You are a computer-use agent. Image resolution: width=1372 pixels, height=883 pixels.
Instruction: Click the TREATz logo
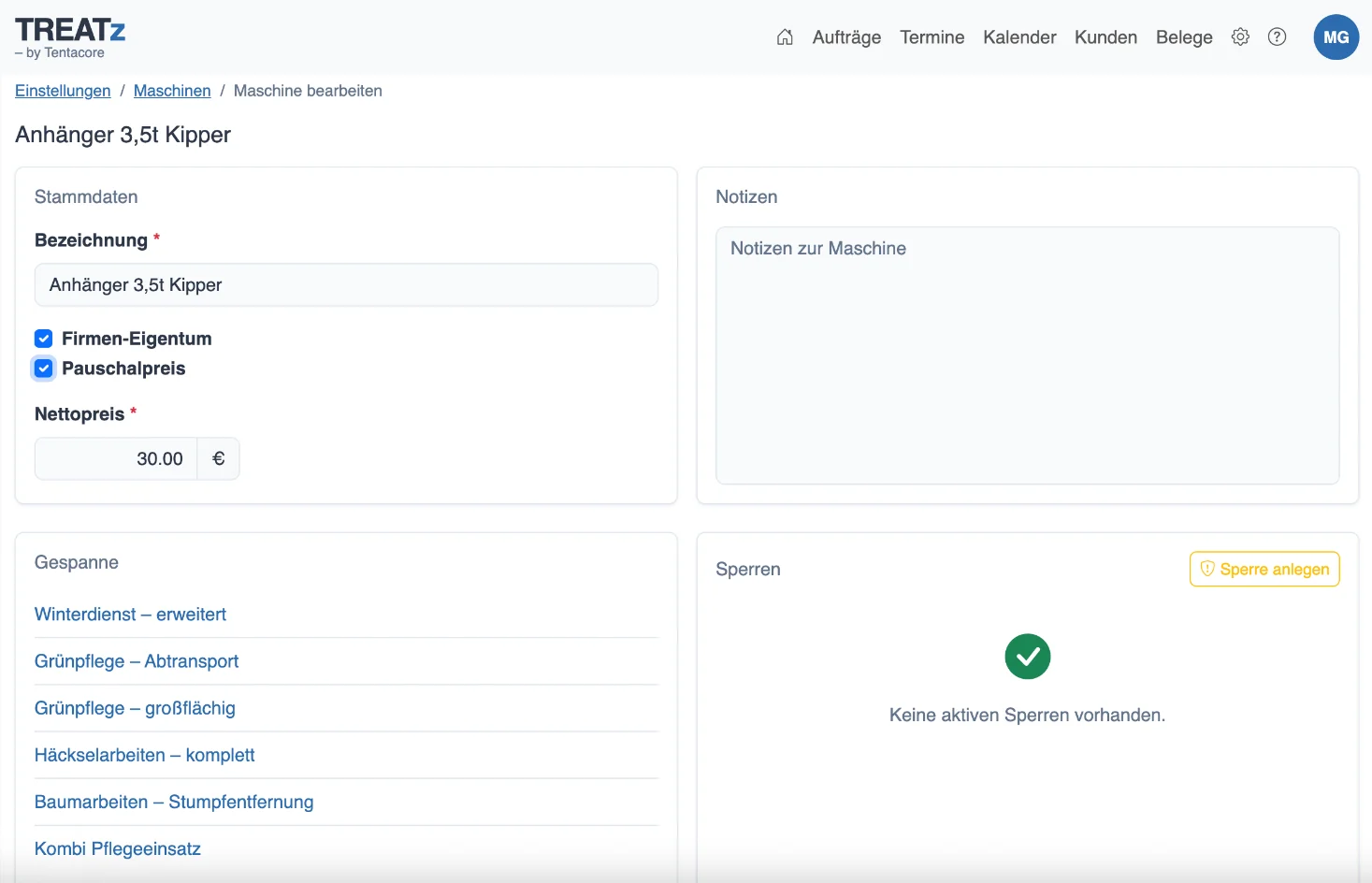tap(70, 37)
